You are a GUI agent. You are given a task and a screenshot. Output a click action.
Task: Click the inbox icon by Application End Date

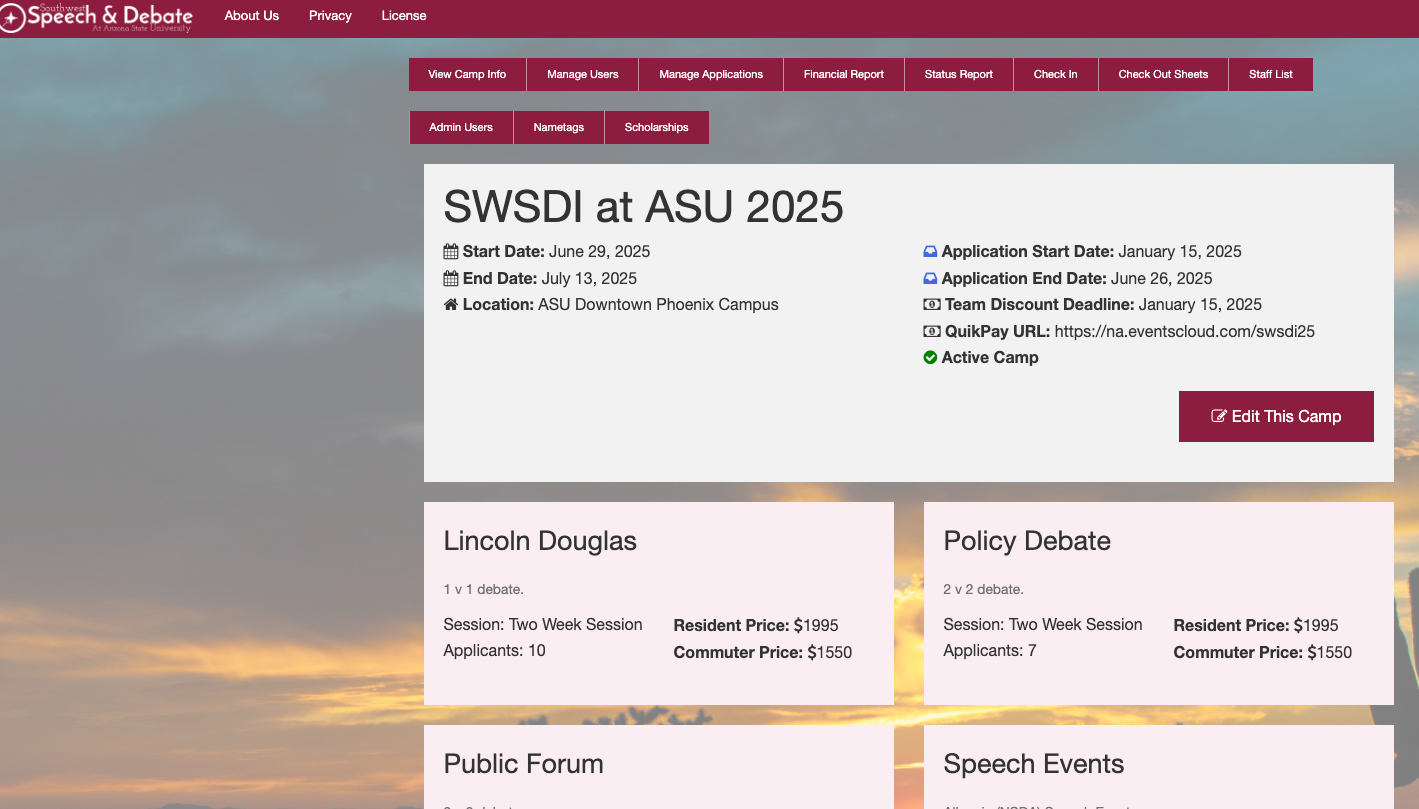(930, 279)
